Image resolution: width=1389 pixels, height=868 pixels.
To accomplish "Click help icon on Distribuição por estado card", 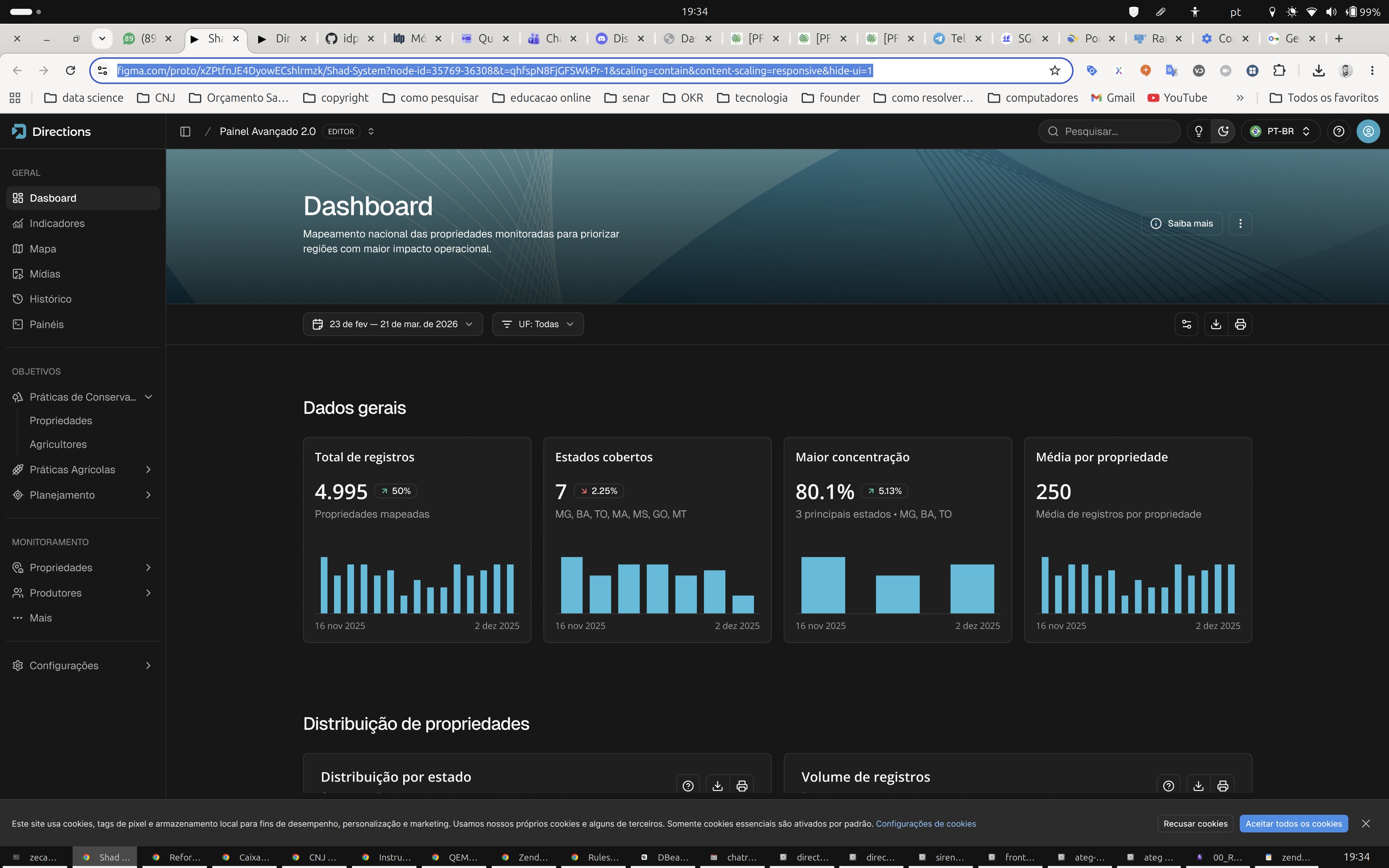I will [x=688, y=786].
